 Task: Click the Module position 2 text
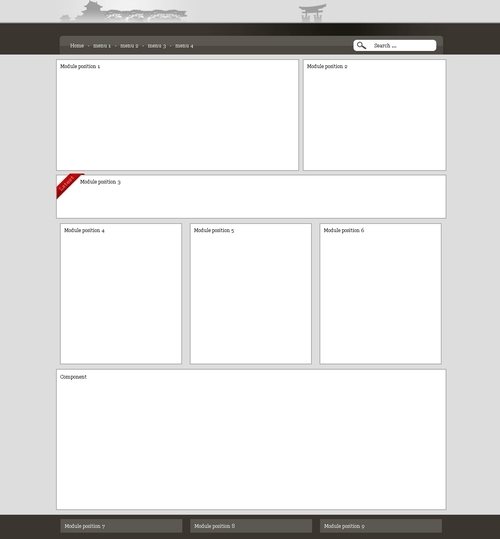point(327,66)
